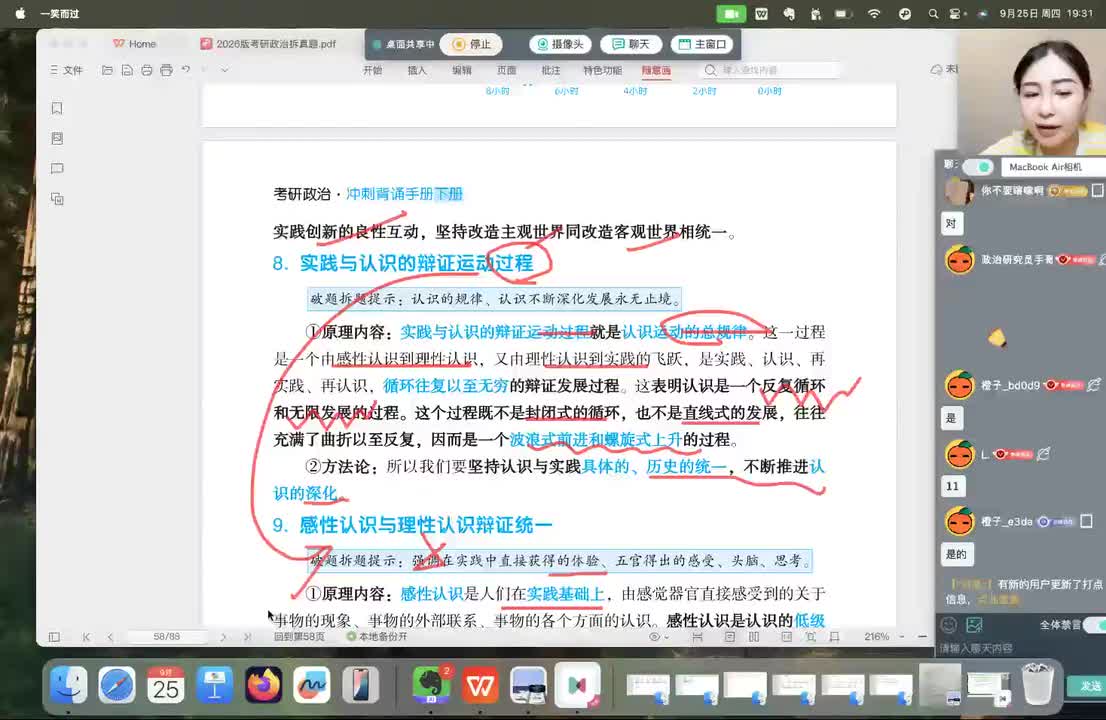Click the fit width icon in status bar
Image resolution: width=1106 pixels, height=720 pixels.
[x=698, y=637]
